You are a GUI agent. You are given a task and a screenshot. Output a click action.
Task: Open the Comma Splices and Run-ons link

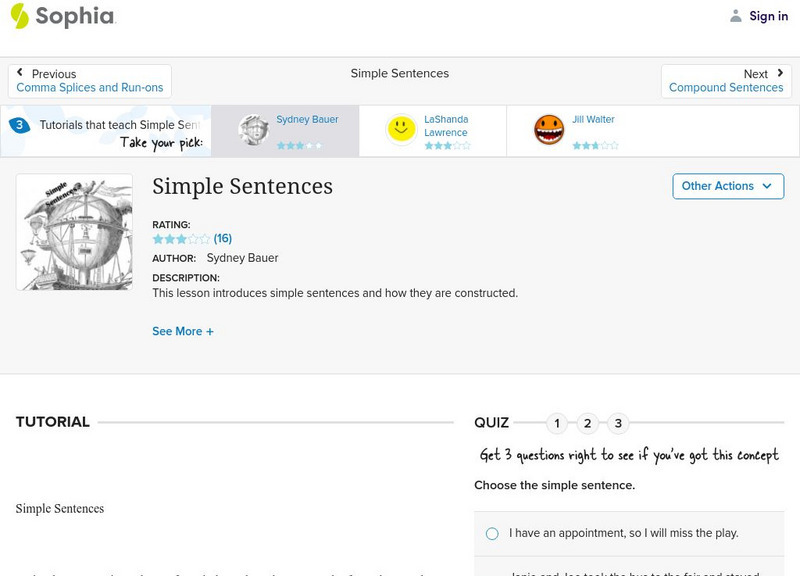(x=90, y=88)
